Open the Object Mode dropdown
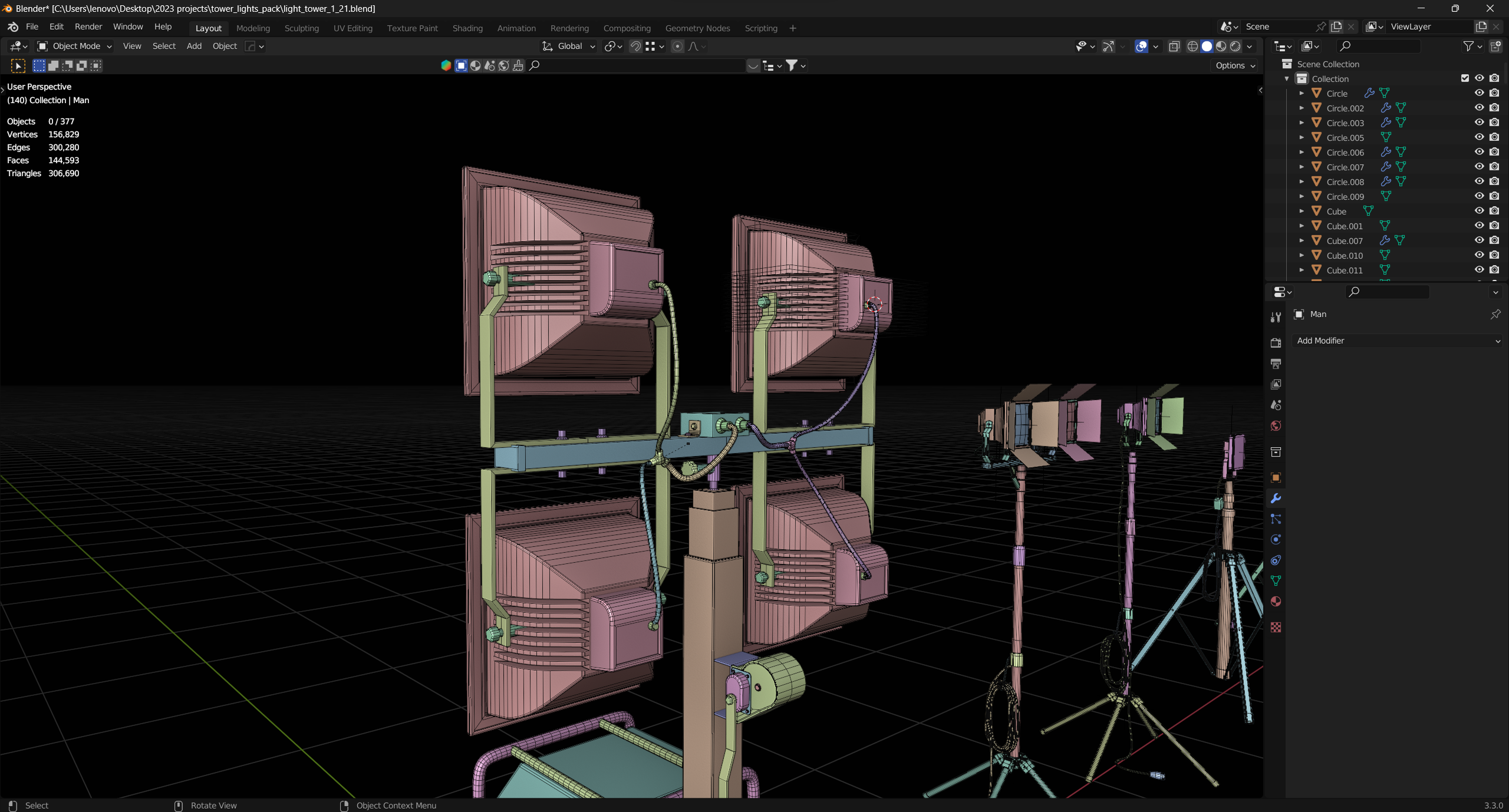This screenshot has width=1509, height=812. 75,46
